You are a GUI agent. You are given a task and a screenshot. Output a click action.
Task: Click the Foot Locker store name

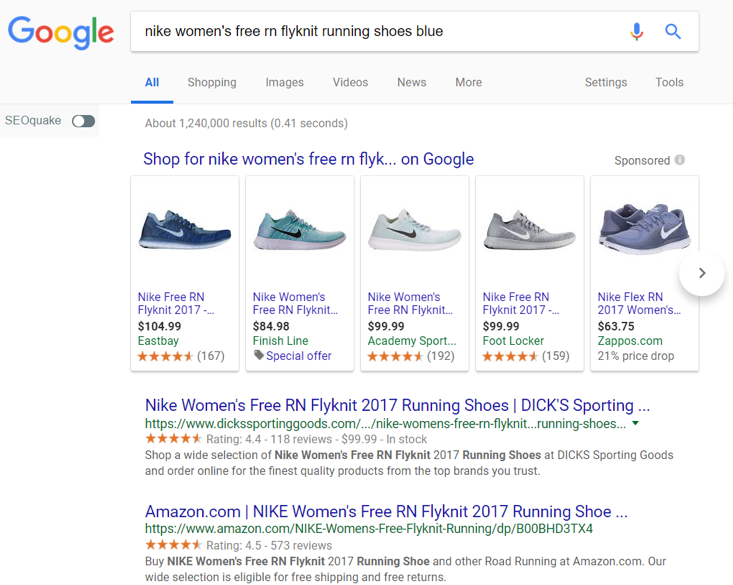[513, 341]
